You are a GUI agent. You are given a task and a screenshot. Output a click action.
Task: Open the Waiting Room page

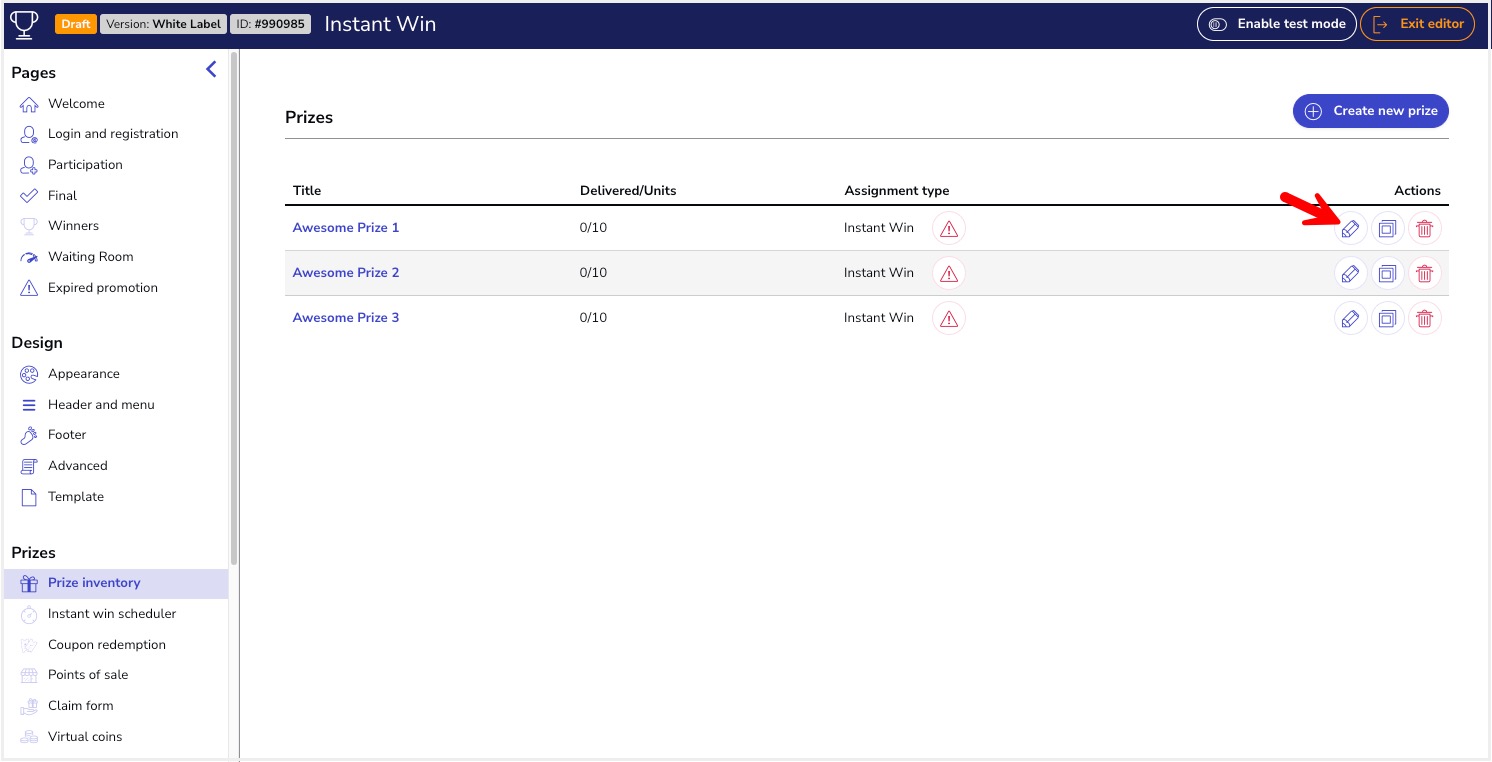pyautogui.click(x=90, y=257)
